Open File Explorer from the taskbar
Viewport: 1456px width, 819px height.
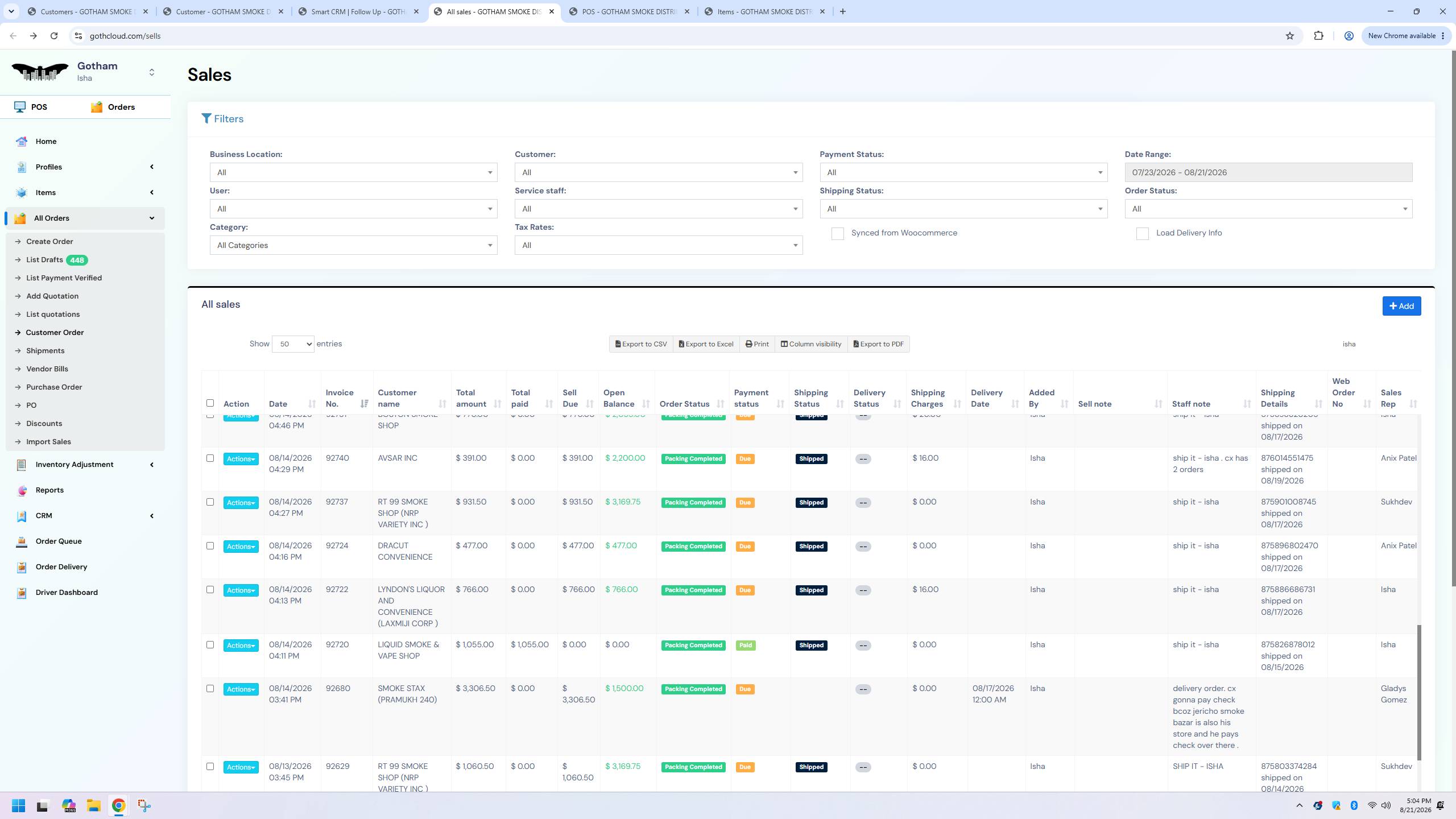pos(93,805)
